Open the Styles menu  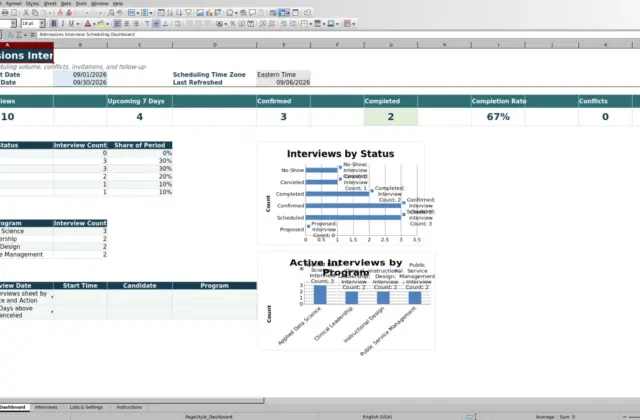coord(32,3)
